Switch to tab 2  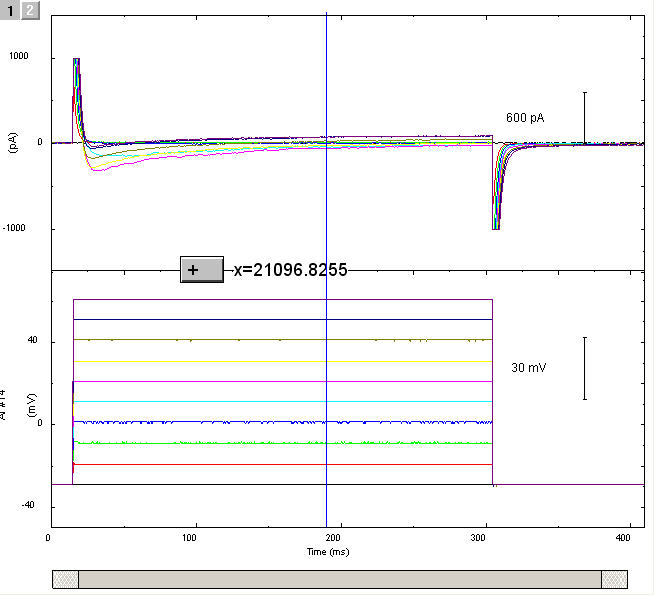[31, 9]
